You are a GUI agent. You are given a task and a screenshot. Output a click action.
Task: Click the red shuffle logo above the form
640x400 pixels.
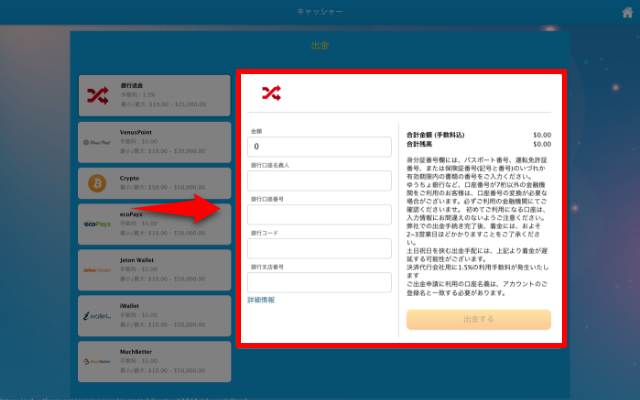click(271, 93)
